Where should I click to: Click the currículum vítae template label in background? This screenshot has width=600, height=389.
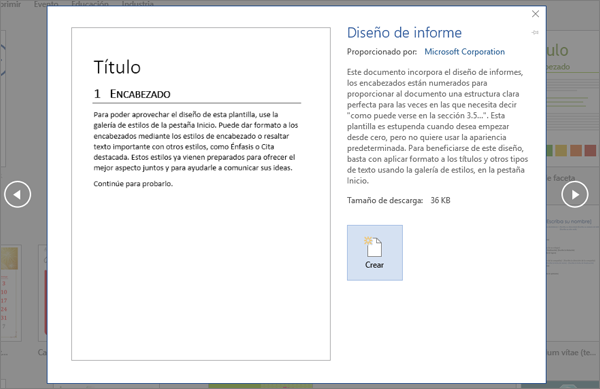[x=571, y=352]
